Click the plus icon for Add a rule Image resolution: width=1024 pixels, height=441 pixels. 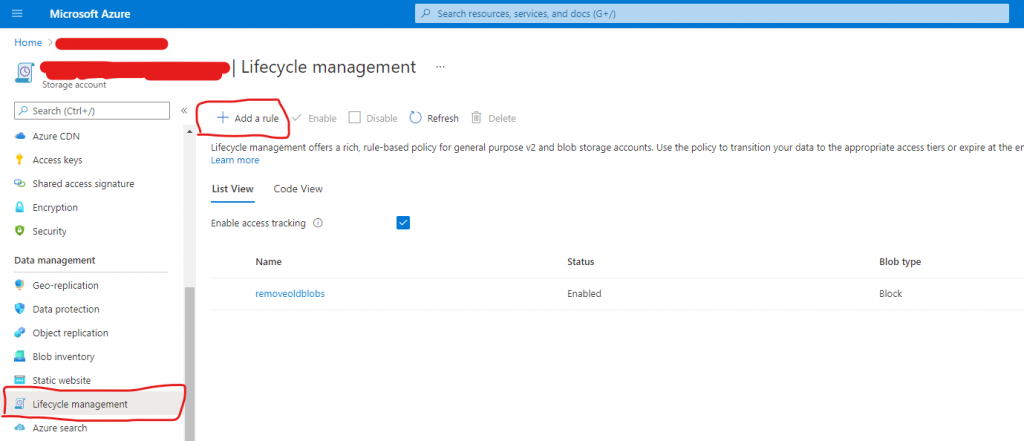(x=223, y=118)
